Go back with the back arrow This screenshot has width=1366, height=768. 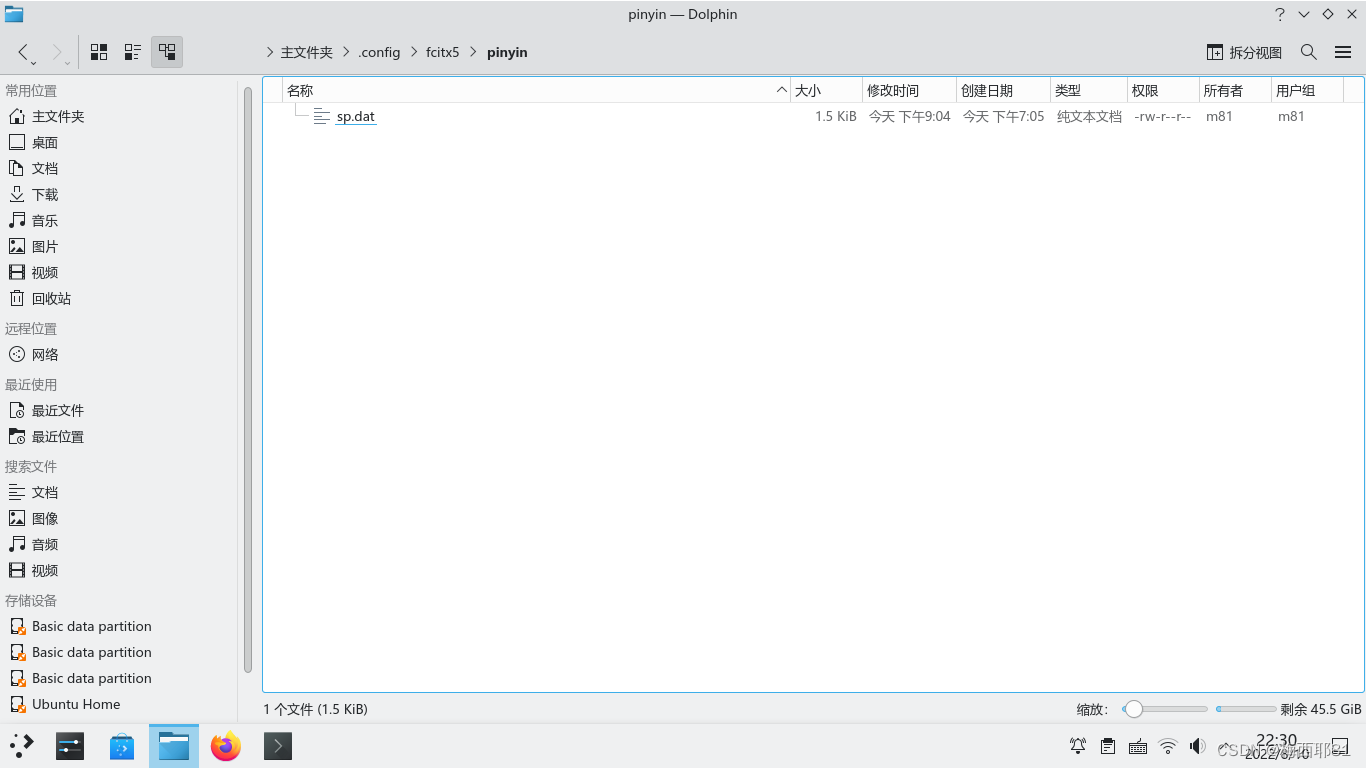point(23,52)
